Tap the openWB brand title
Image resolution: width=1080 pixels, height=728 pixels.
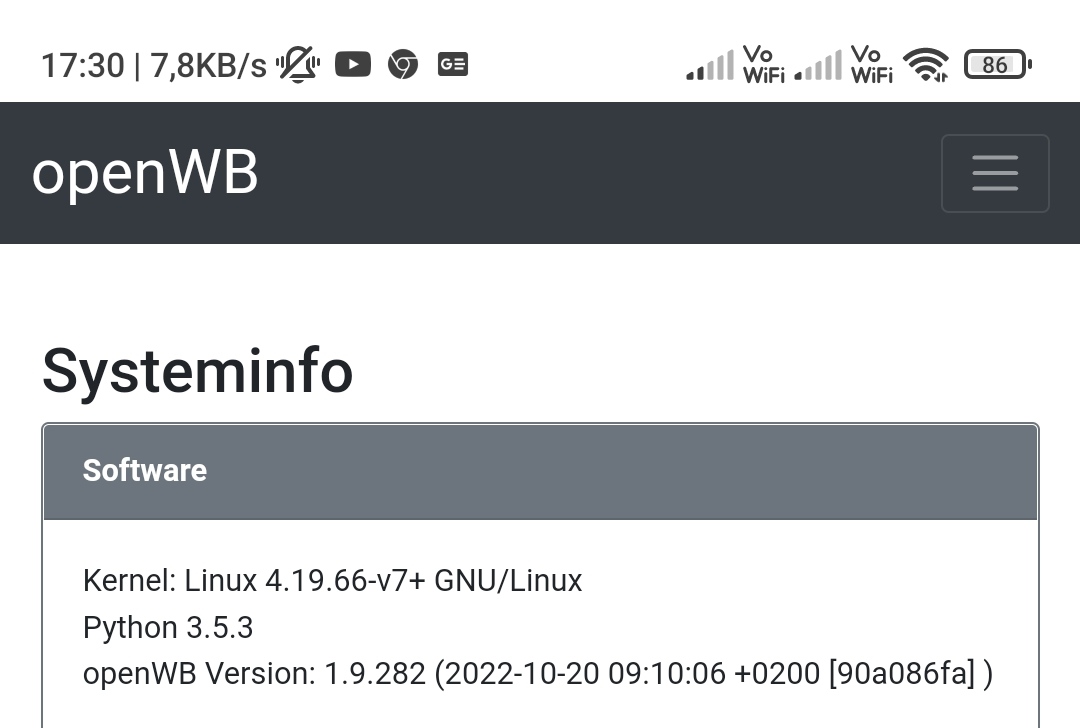(x=145, y=172)
